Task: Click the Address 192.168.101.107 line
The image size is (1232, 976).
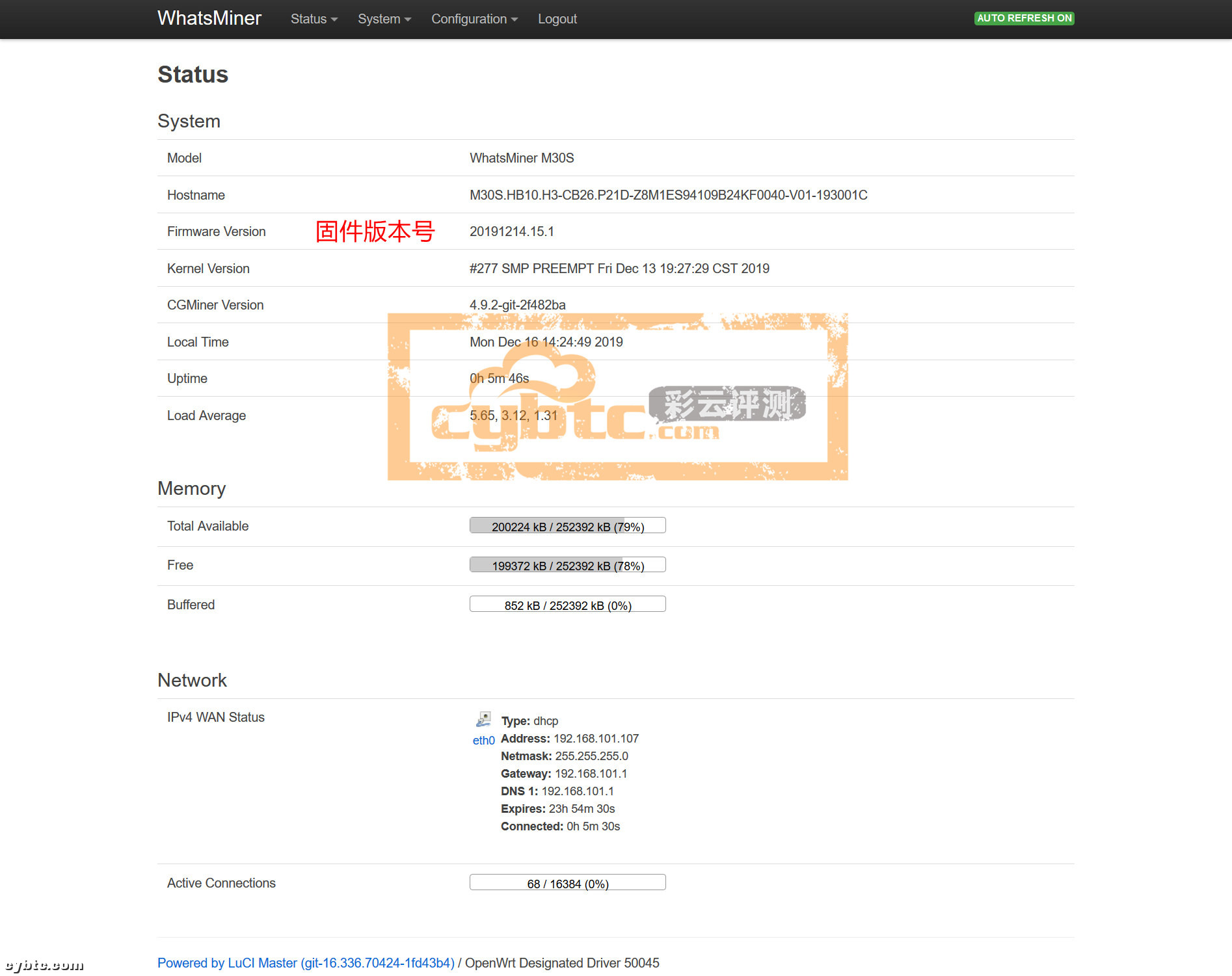Action: coord(570,739)
